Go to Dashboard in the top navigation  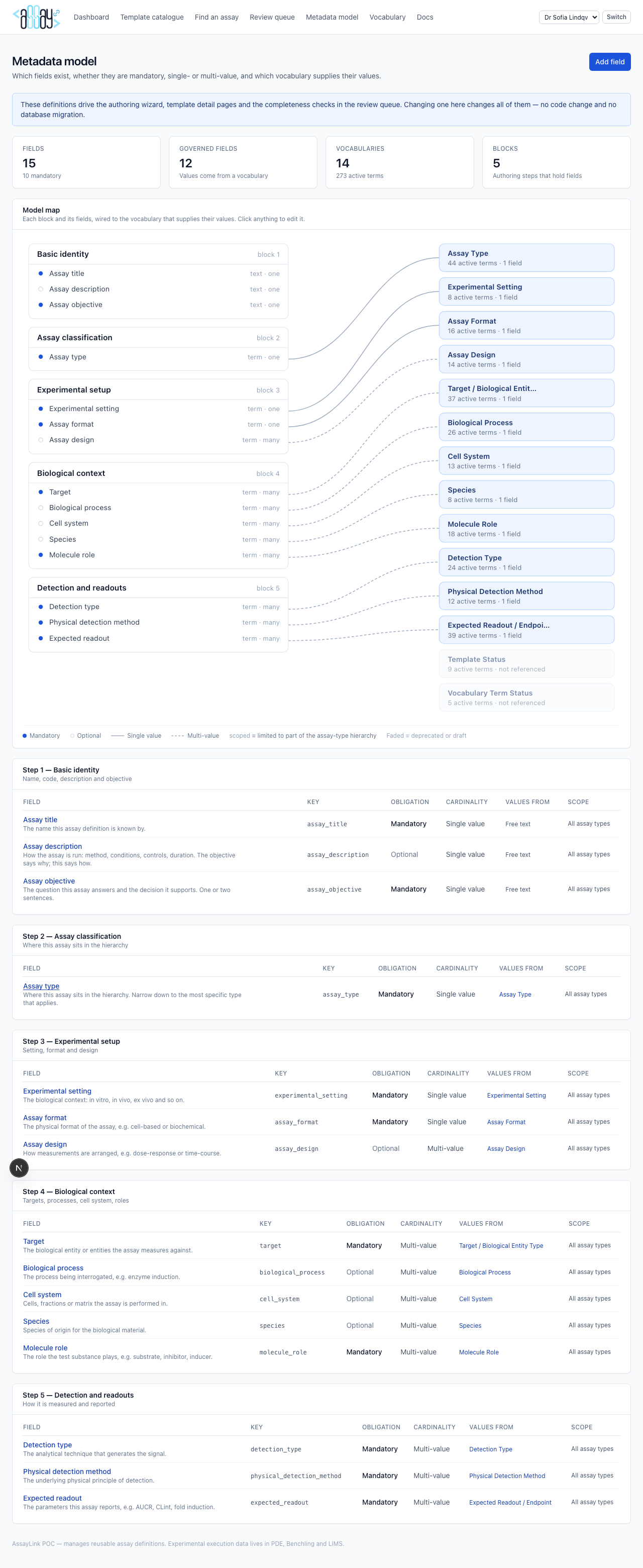coord(91,17)
